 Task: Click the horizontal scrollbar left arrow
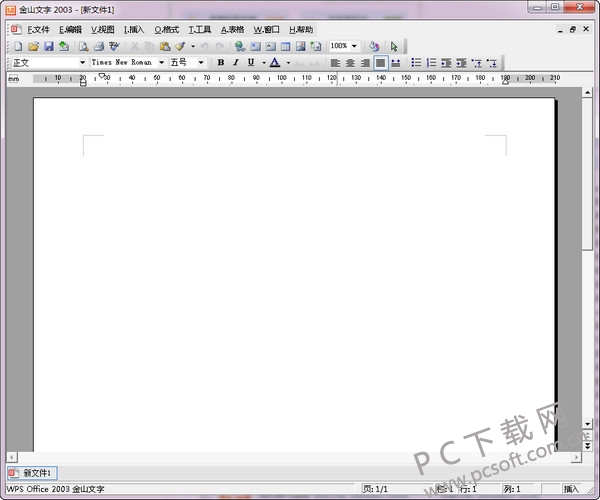(x=11, y=457)
